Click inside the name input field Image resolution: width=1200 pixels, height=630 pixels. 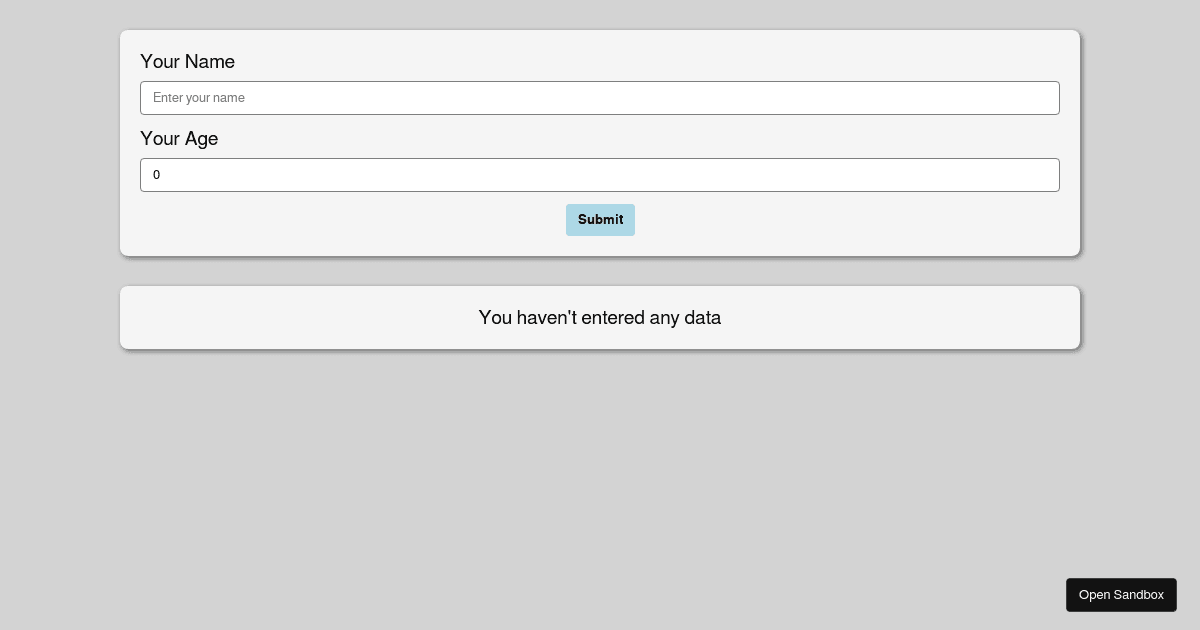click(x=600, y=97)
